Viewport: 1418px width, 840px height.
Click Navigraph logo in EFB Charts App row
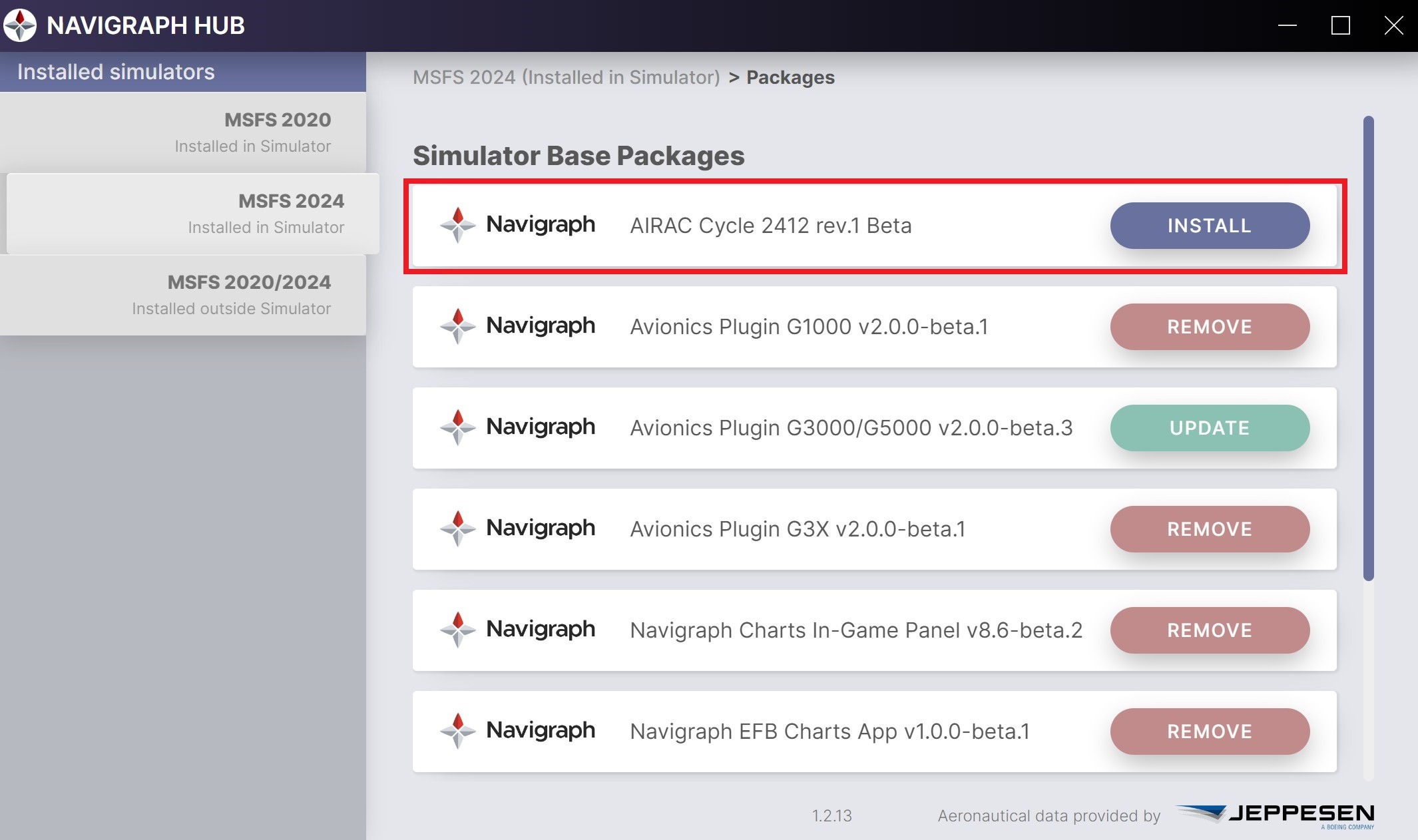pos(517,731)
